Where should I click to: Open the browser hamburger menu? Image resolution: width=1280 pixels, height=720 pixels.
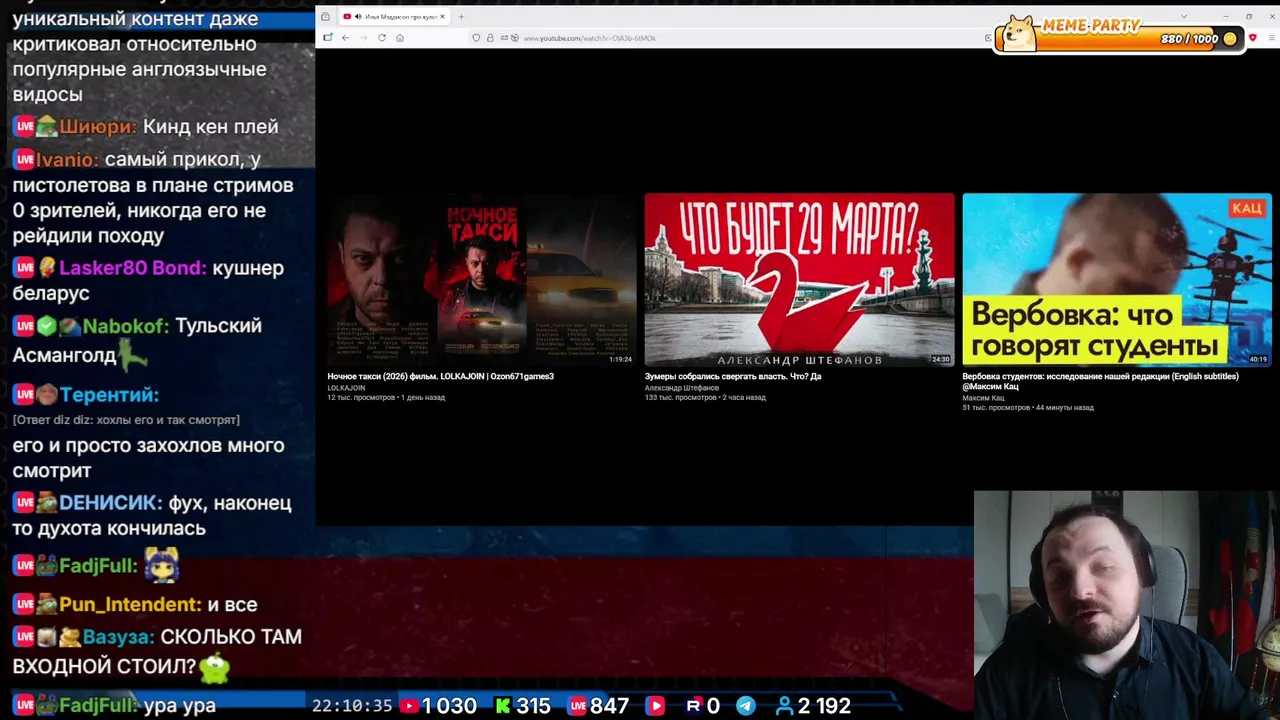1271,38
